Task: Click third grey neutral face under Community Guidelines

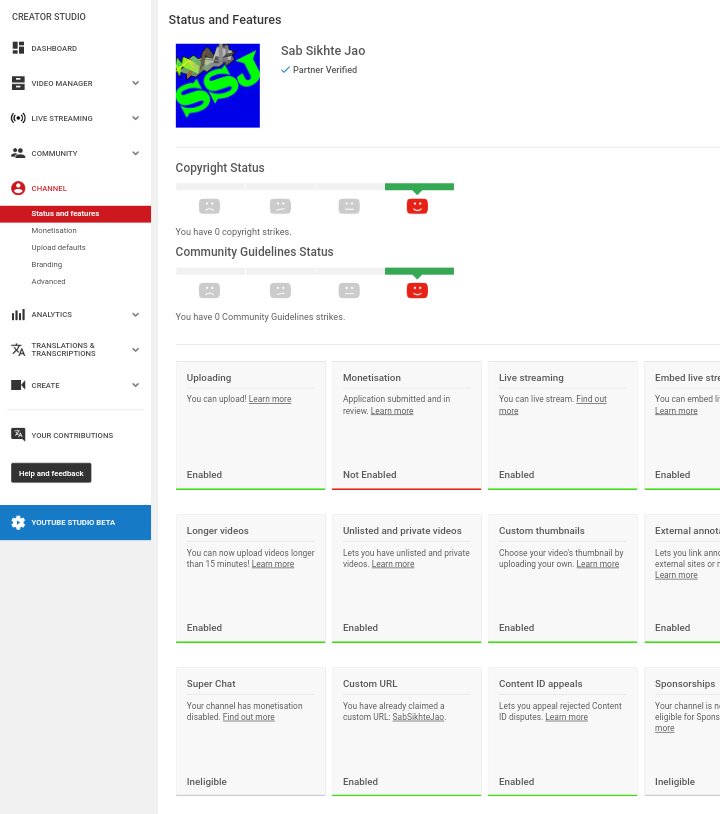Action: pos(349,290)
